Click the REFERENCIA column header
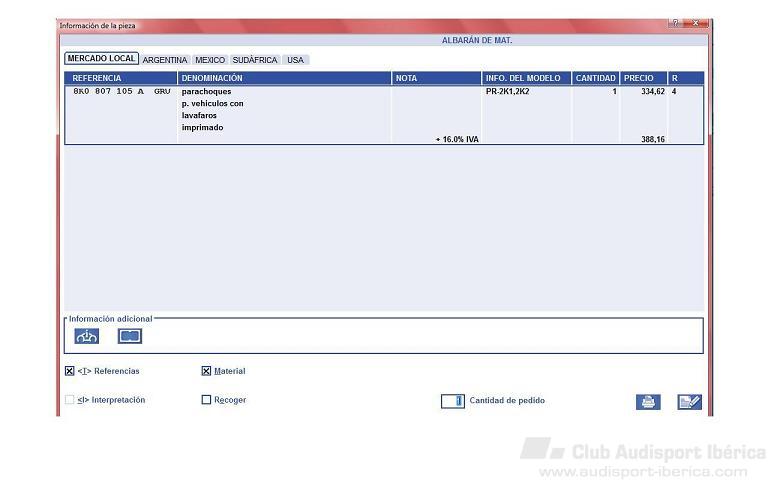 pos(120,78)
